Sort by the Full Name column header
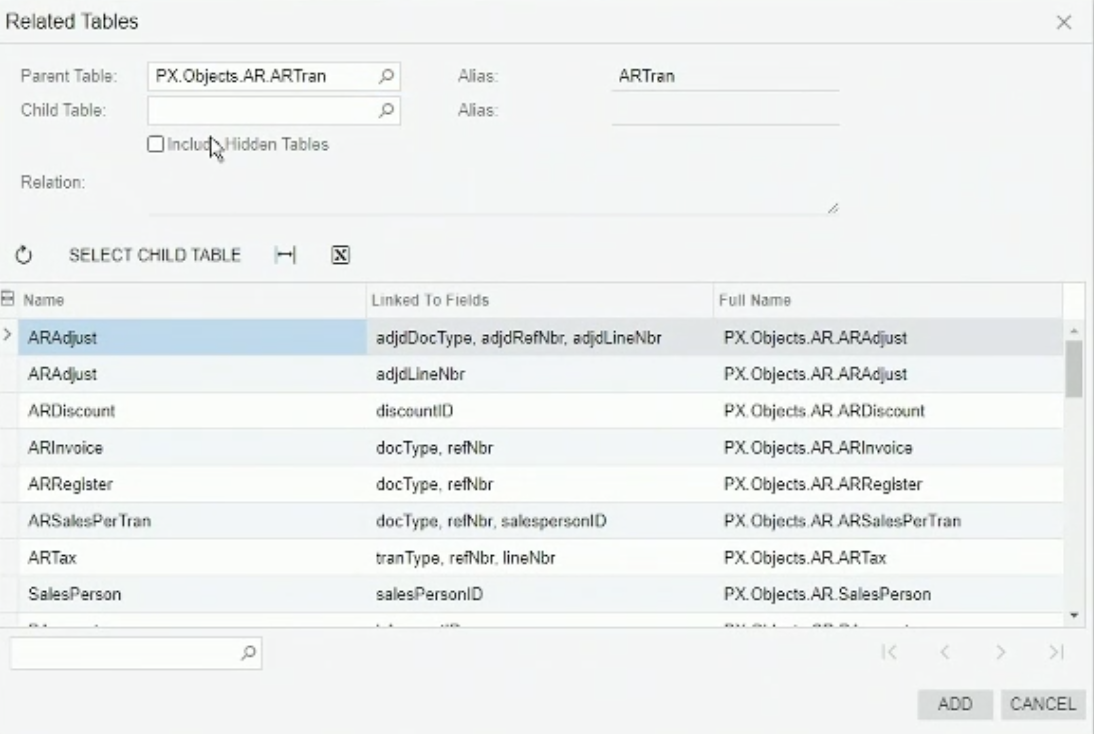 point(885,300)
